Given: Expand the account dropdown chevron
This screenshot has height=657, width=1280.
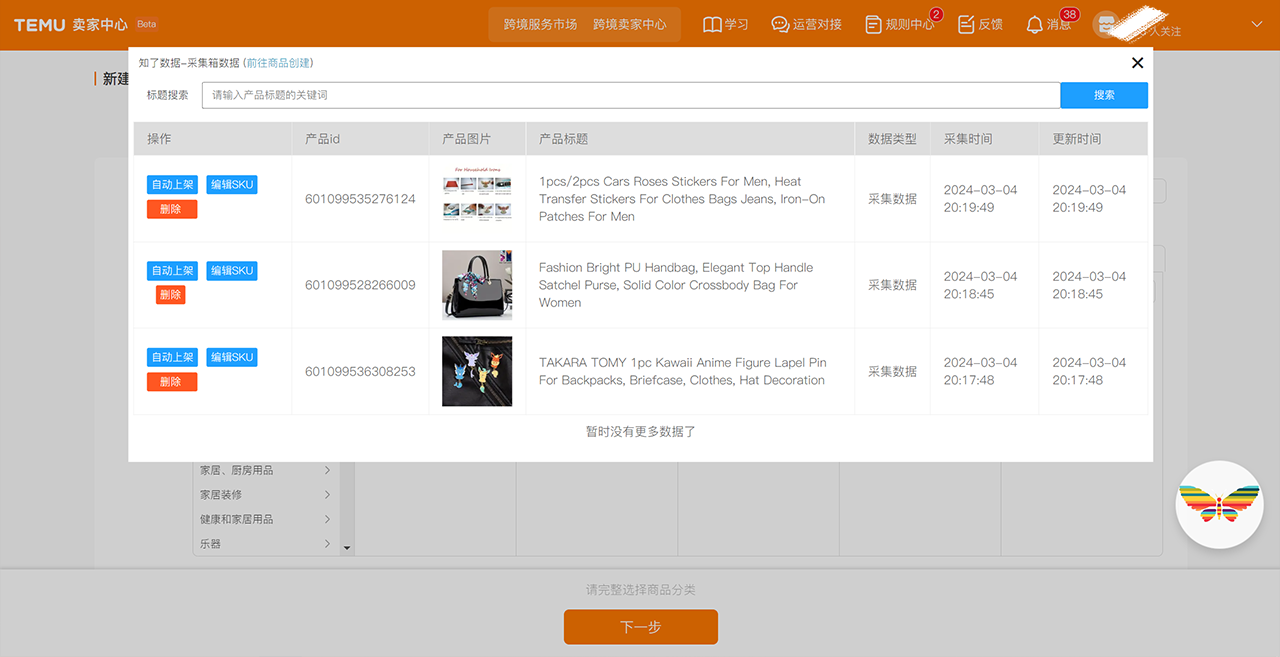Looking at the screenshot, I should coord(1257,24).
